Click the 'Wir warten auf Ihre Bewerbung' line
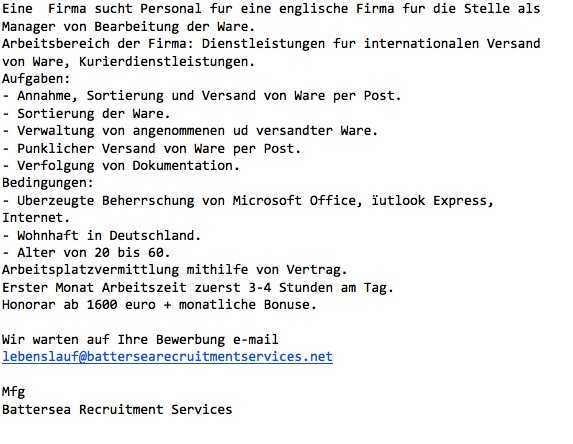Viewport: 573px width, 444px height. point(140,339)
